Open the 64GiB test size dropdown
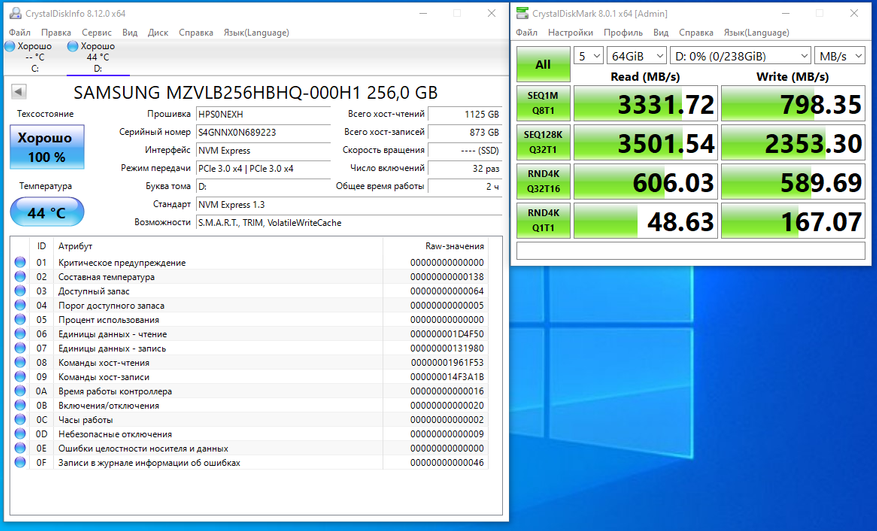 point(635,56)
